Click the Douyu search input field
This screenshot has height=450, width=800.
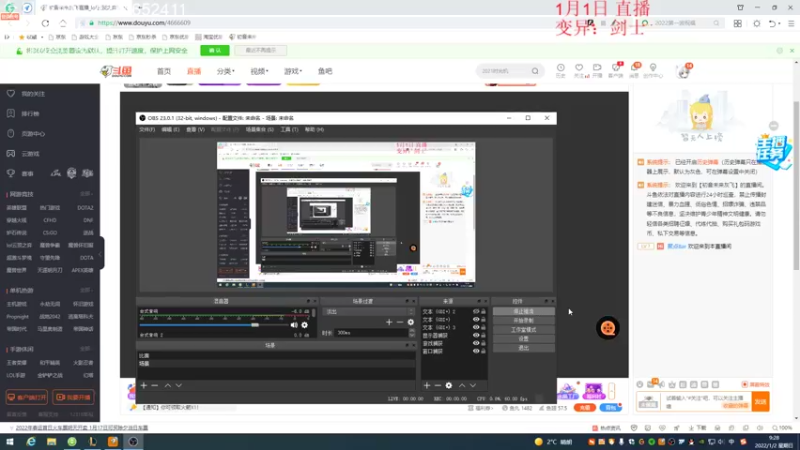505,71
